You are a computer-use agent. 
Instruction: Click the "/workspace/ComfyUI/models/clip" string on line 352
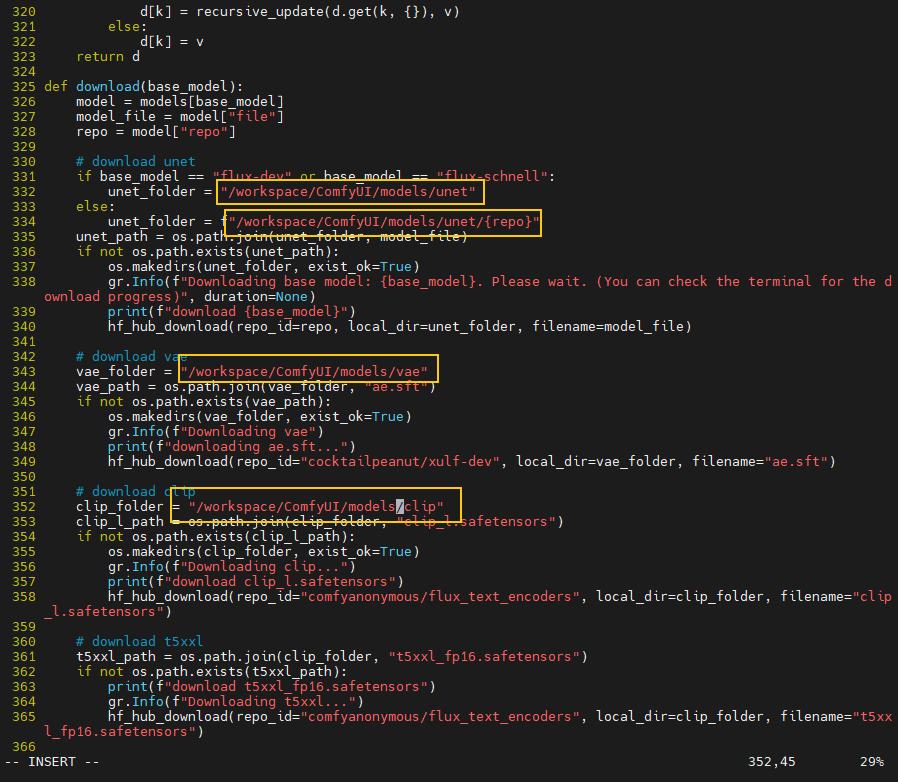(x=316, y=506)
